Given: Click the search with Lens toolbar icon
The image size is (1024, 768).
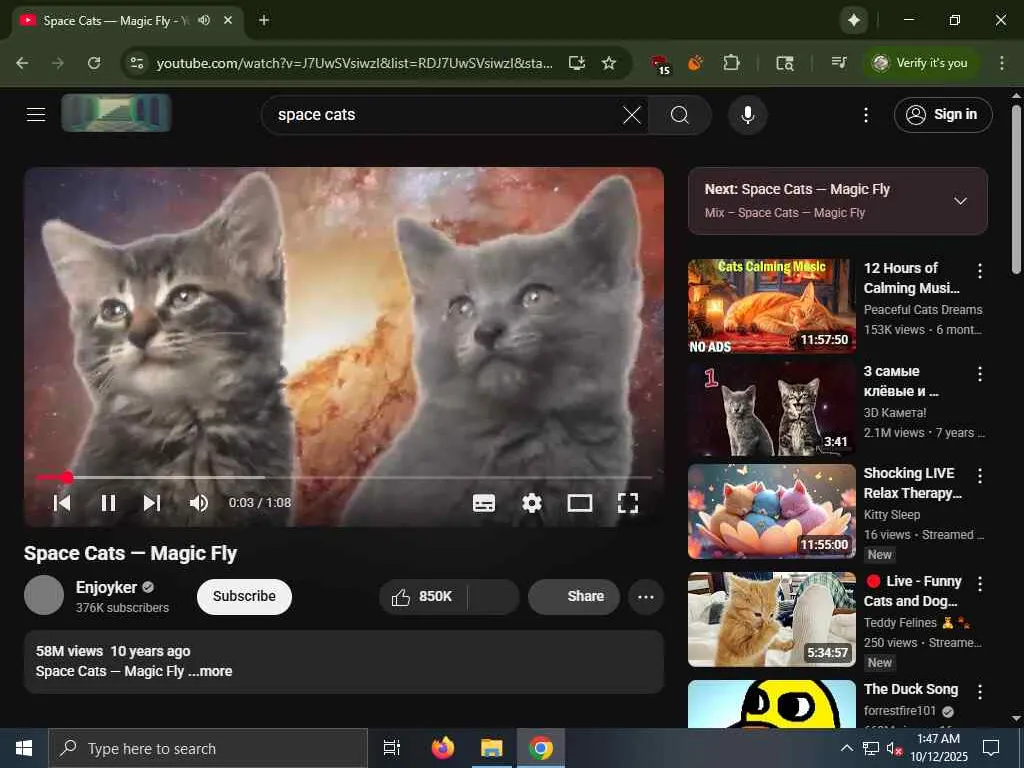Looking at the screenshot, I should pos(784,63).
